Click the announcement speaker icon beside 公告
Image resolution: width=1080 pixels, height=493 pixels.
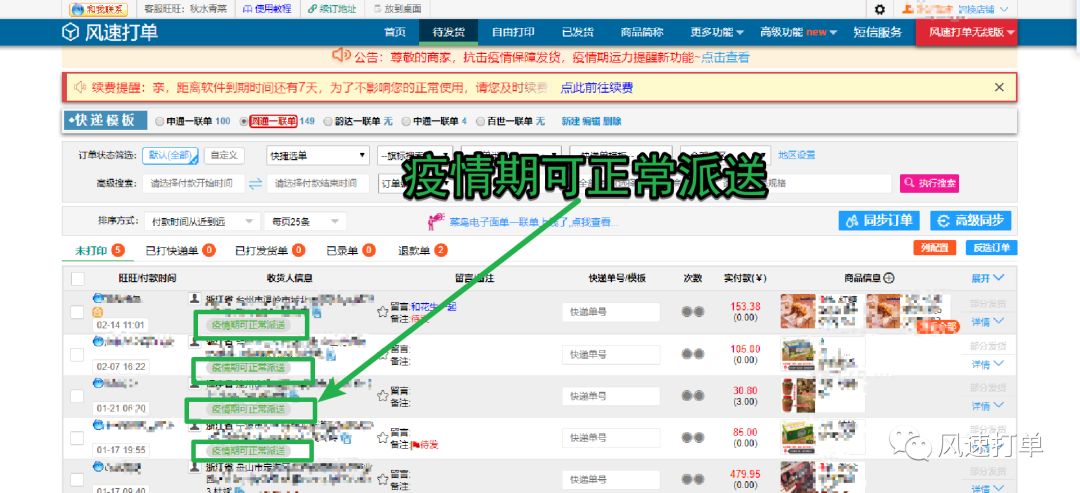pos(341,55)
